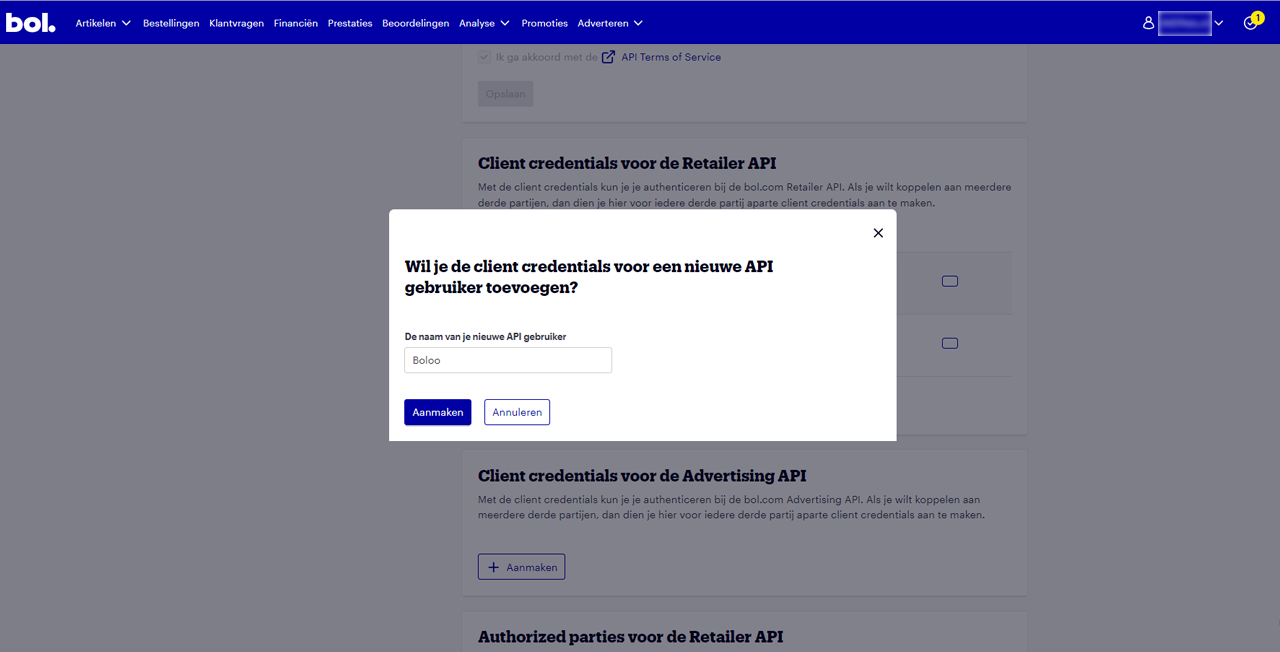Close the dialog with the X icon
This screenshot has width=1280, height=652.
click(x=878, y=233)
